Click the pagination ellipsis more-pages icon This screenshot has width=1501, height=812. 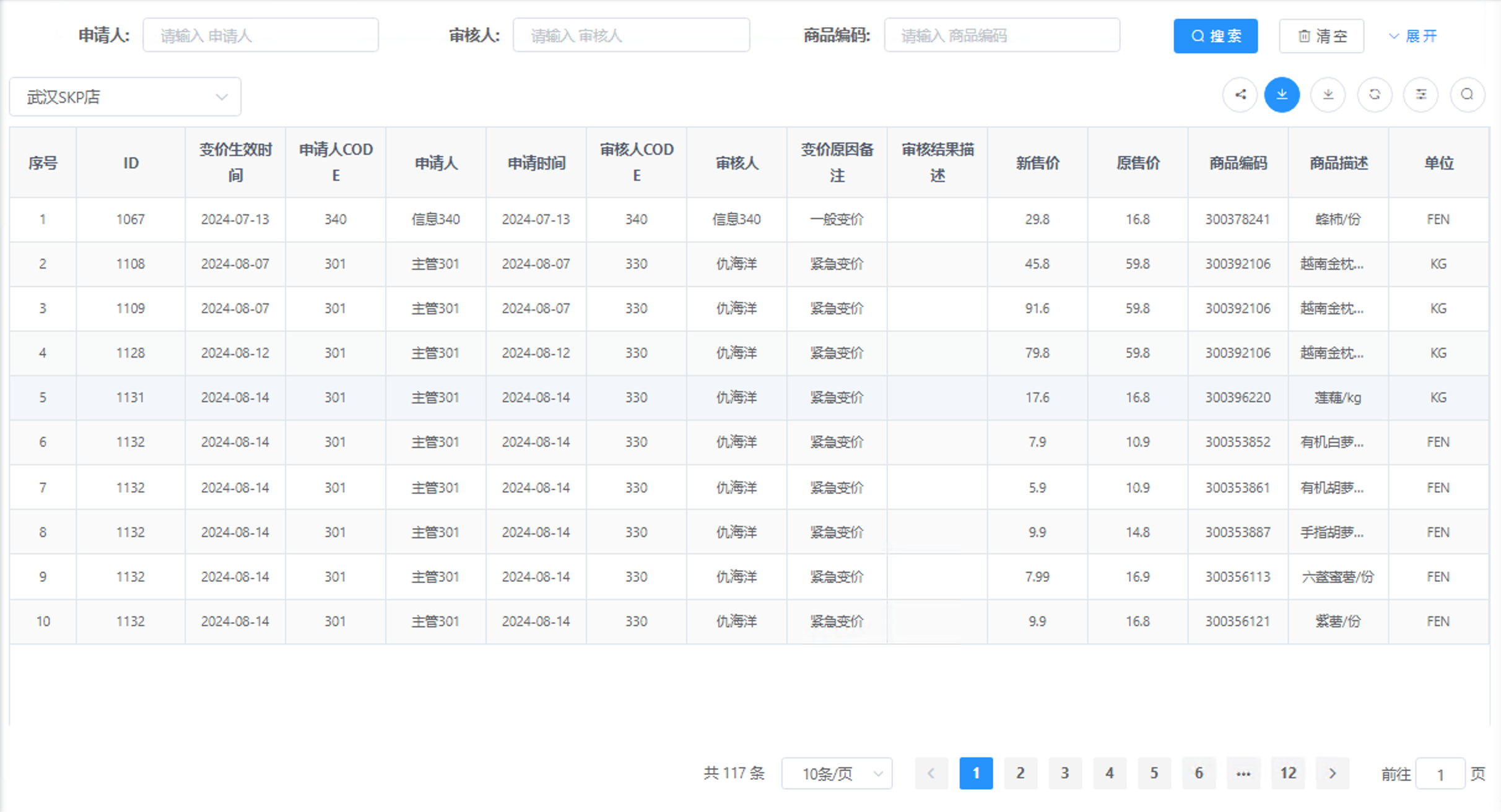[1243, 773]
